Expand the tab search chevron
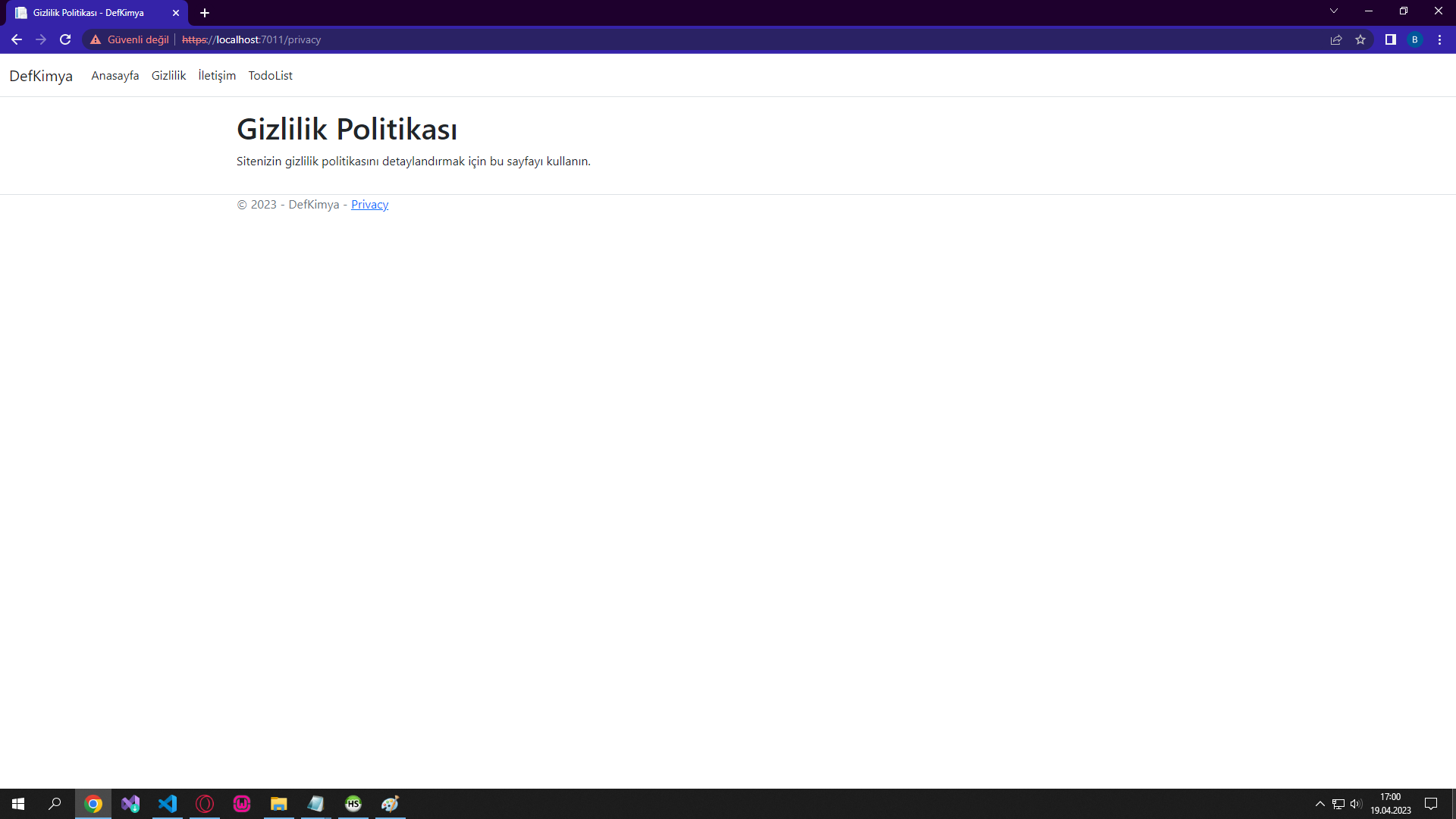Screen dimensions: 1456x819 1333,11
